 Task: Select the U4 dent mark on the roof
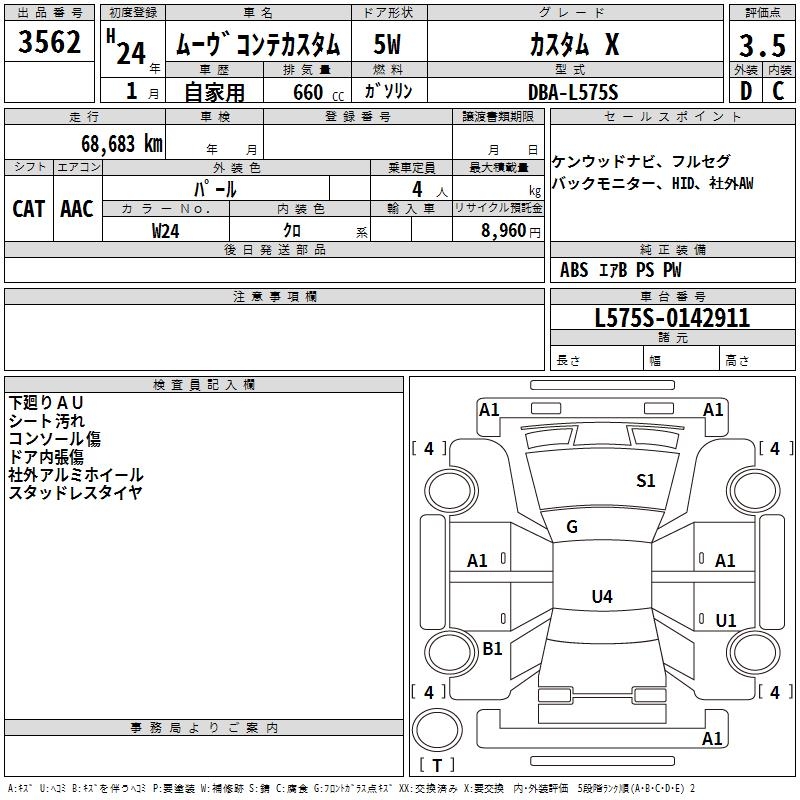coord(601,597)
